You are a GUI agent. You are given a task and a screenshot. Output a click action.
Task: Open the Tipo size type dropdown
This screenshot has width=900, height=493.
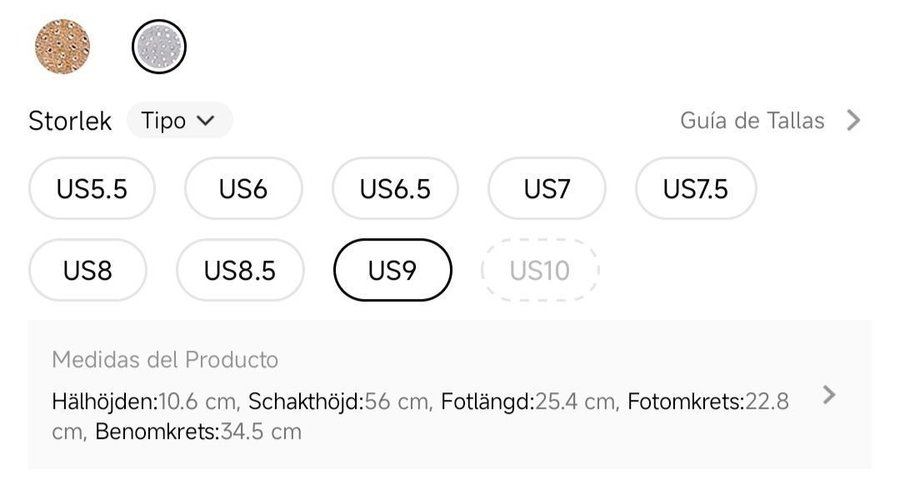179,121
